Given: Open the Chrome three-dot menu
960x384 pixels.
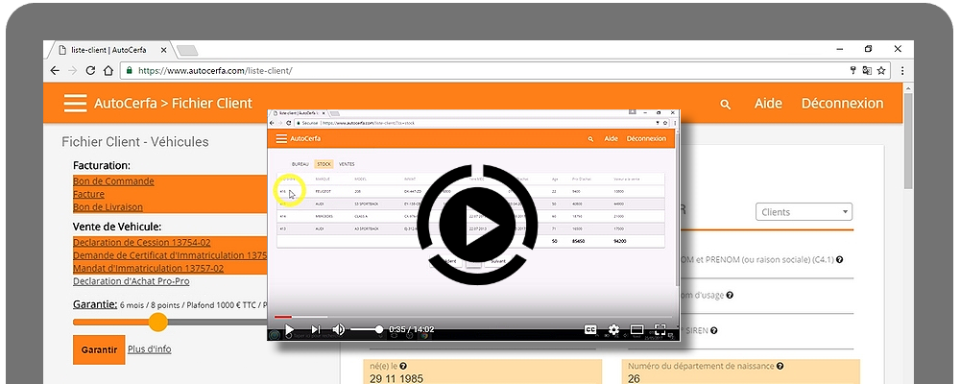Looking at the screenshot, I should 902,70.
